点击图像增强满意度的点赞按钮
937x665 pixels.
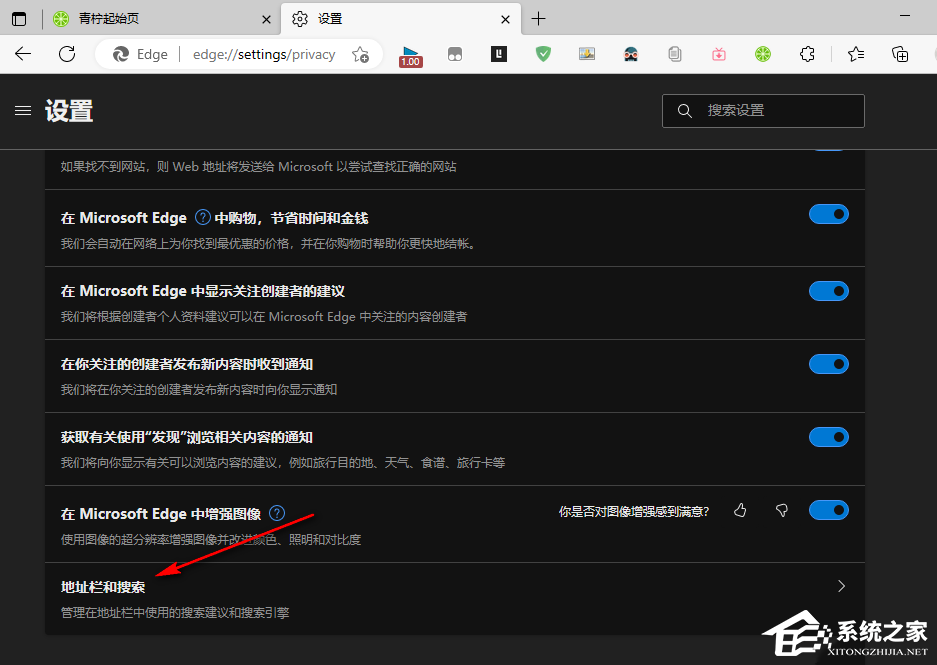740,510
